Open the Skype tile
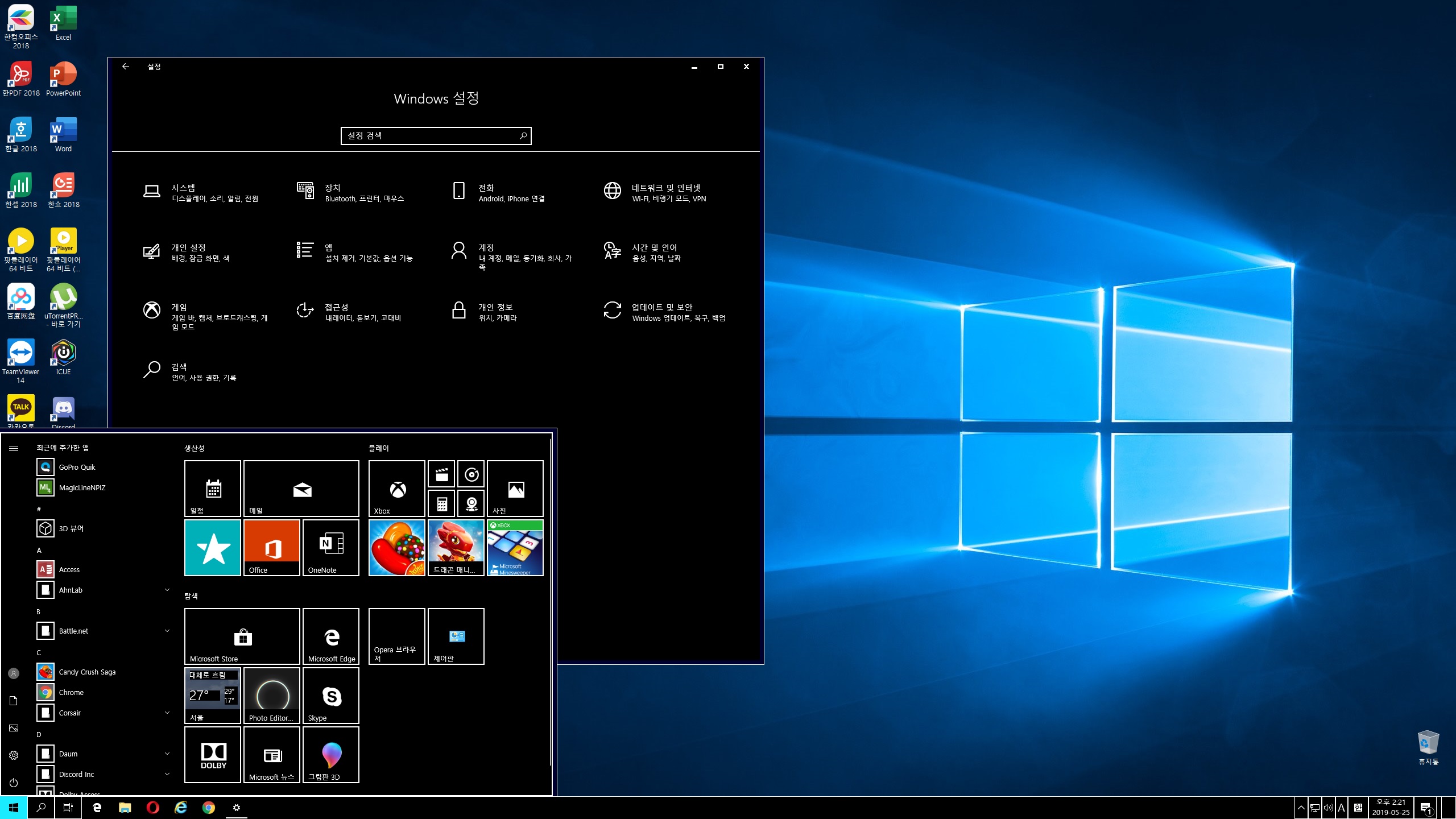Viewport: 1456px width, 819px height. tap(331, 696)
